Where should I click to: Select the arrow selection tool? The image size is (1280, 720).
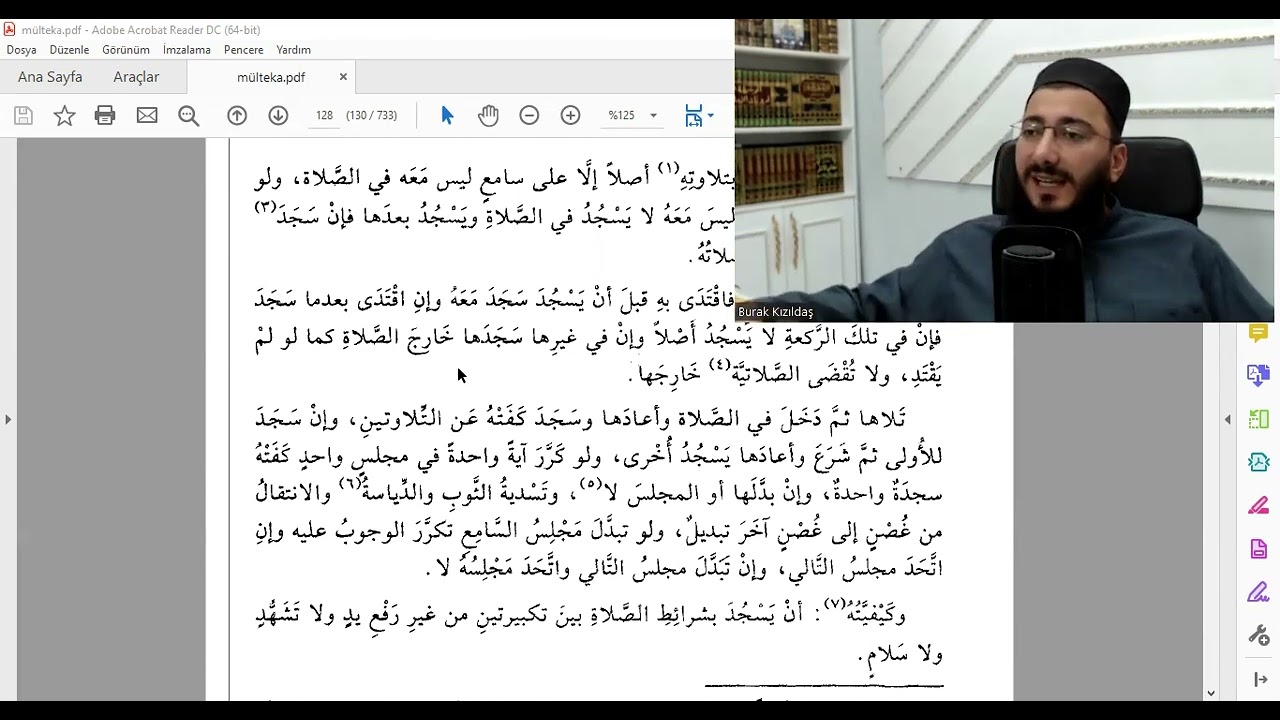coord(447,116)
